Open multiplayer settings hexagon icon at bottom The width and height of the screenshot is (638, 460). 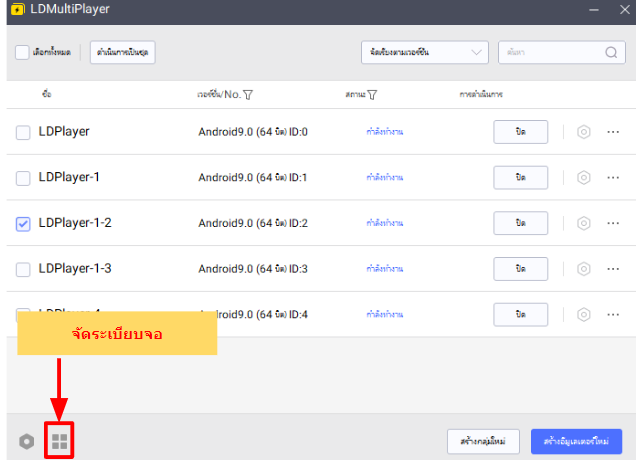27,441
